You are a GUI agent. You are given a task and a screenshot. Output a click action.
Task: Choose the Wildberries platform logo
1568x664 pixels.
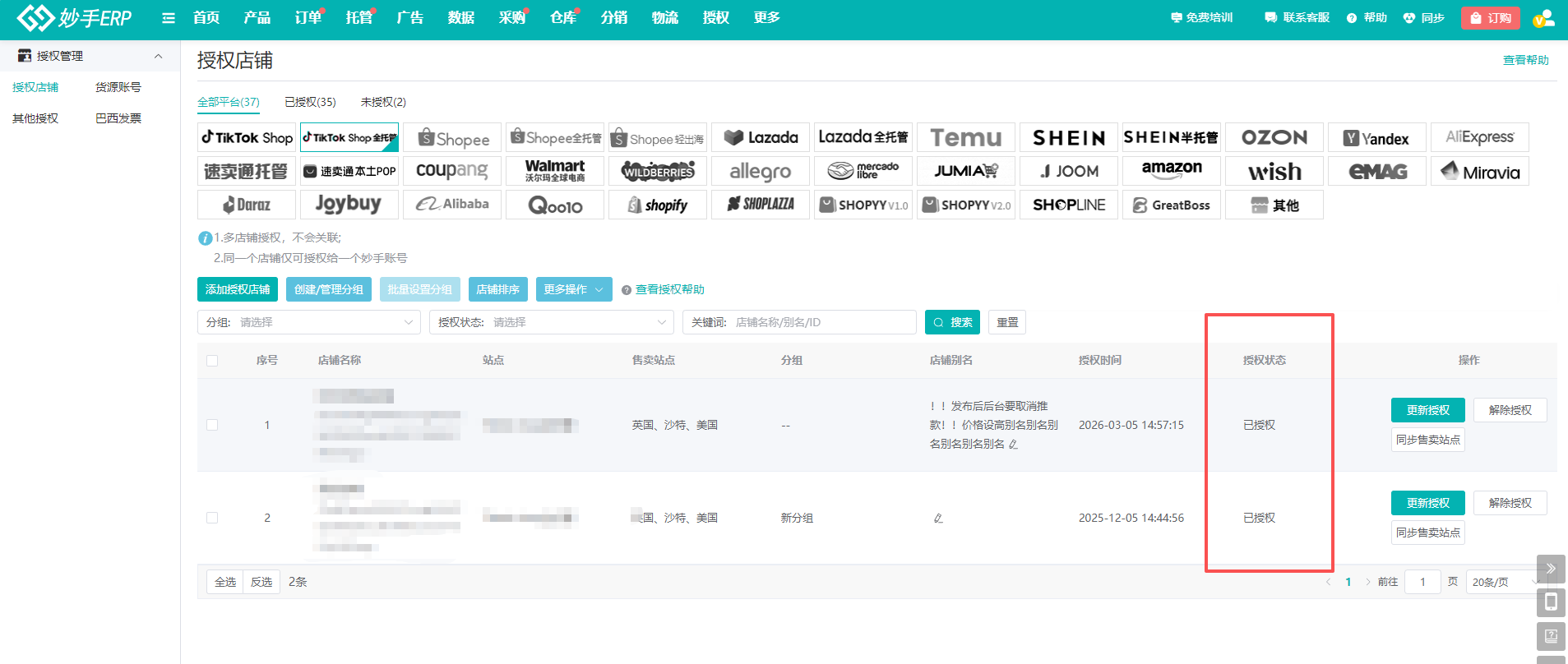click(x=658, y=171)
